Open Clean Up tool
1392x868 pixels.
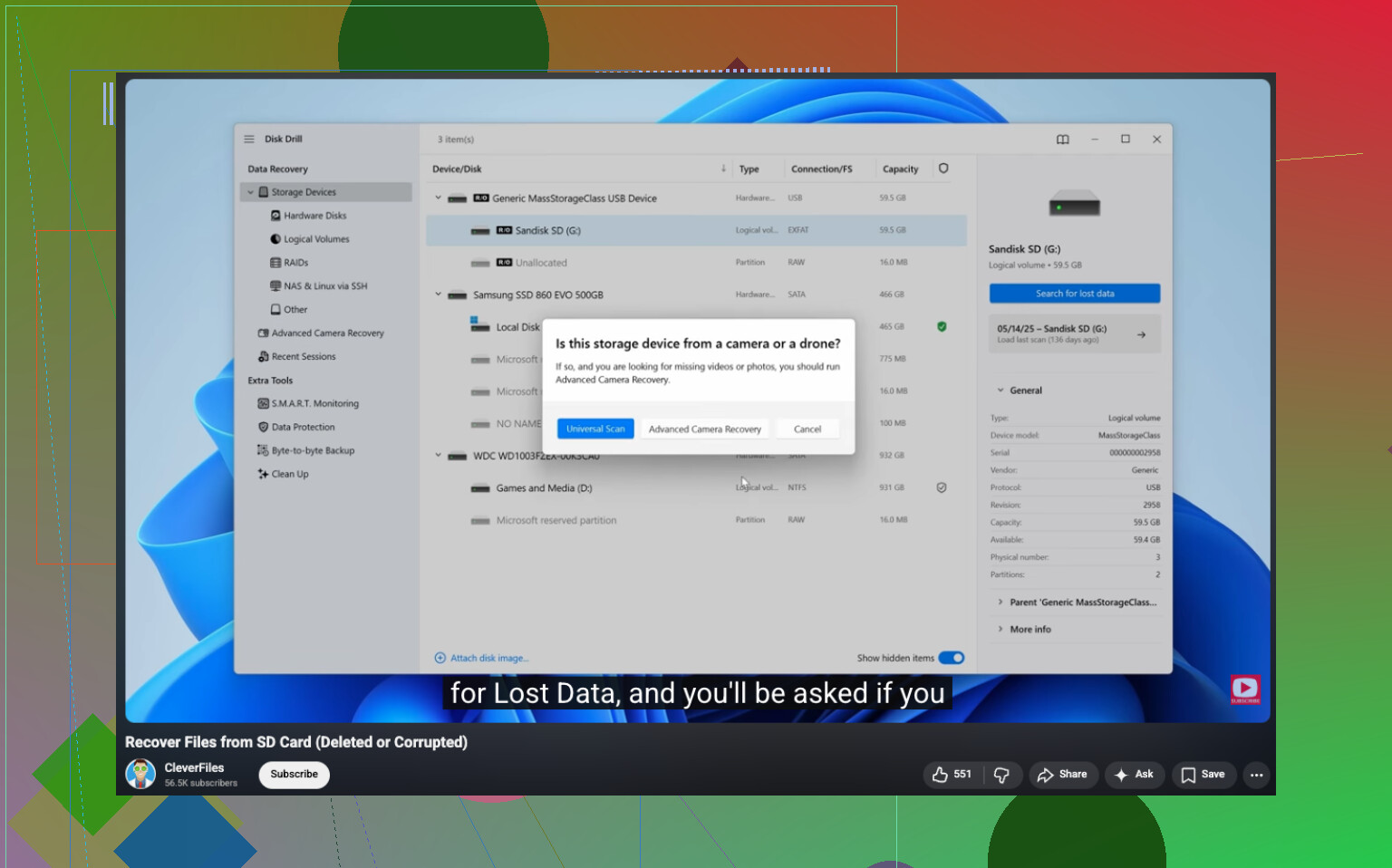click(283, 475)
